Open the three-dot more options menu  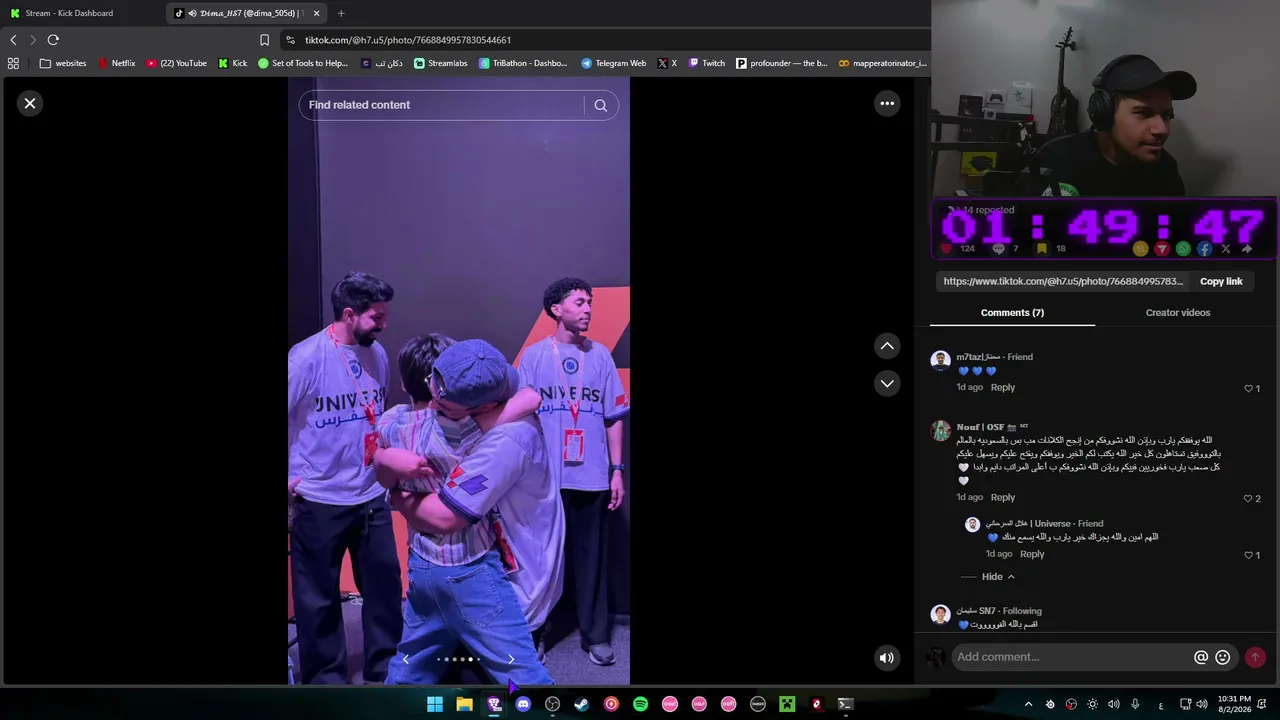pyautogui.click(x=887, y=103)
